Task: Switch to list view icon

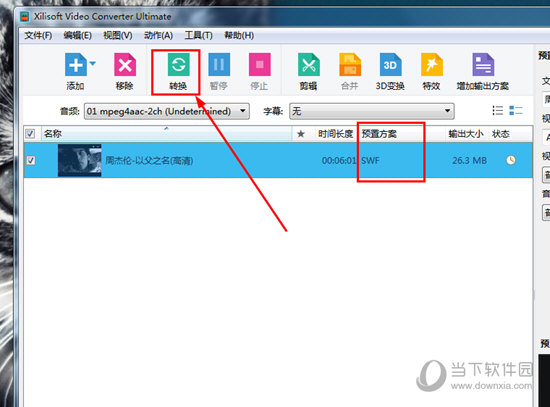Action: [x=497, y=111]
